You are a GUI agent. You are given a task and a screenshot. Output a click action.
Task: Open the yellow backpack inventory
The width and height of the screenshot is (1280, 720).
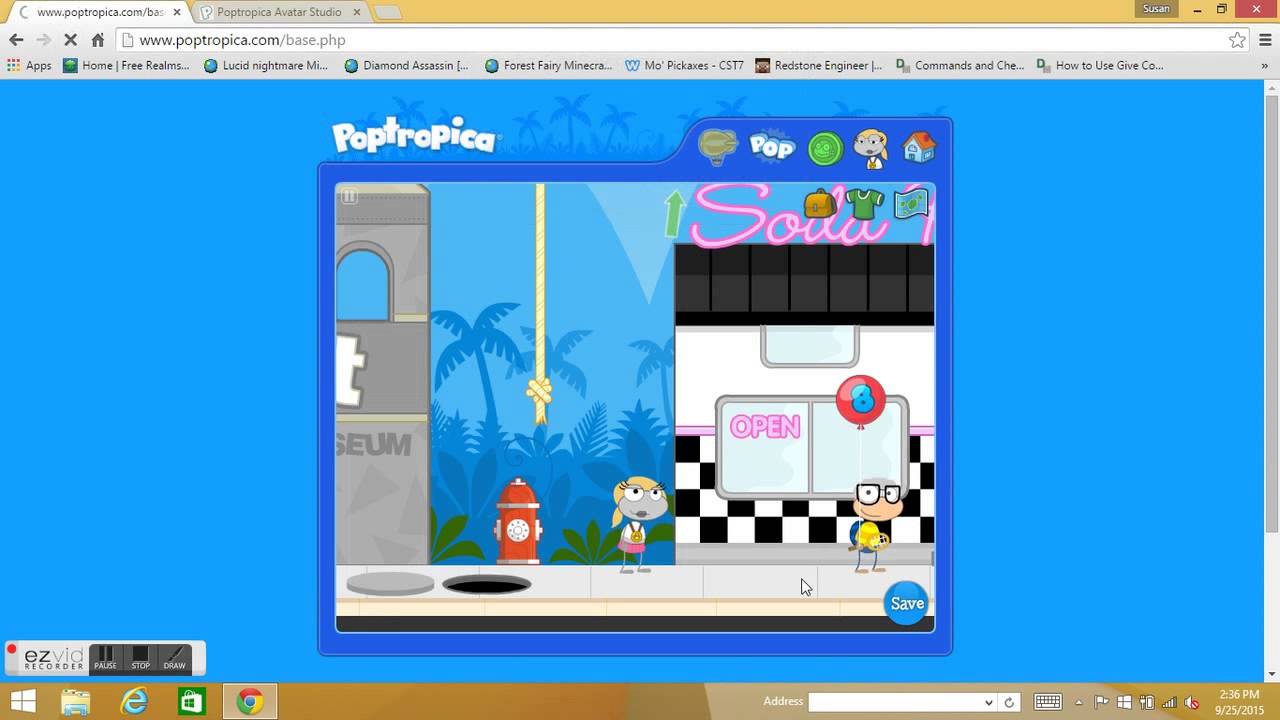819,204
